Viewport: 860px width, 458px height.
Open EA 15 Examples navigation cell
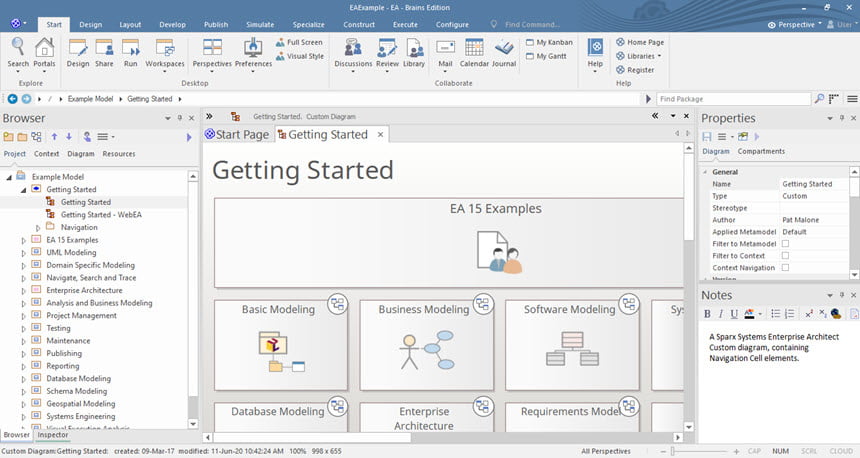[x=449, y=242]
